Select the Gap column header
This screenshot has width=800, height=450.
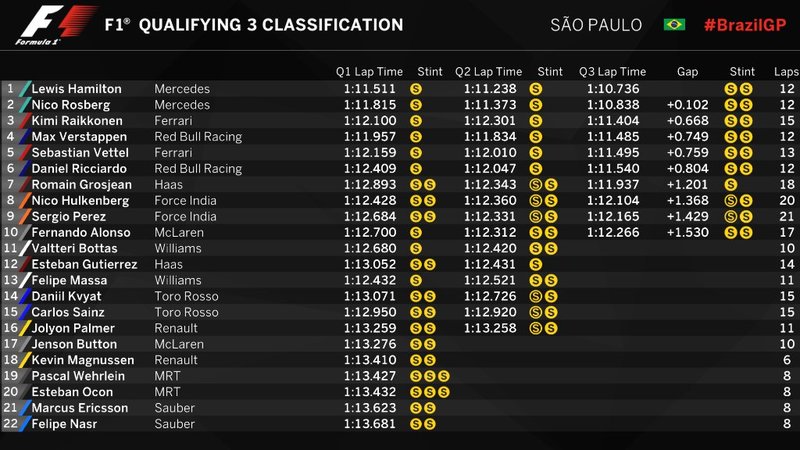coord(687,72)
